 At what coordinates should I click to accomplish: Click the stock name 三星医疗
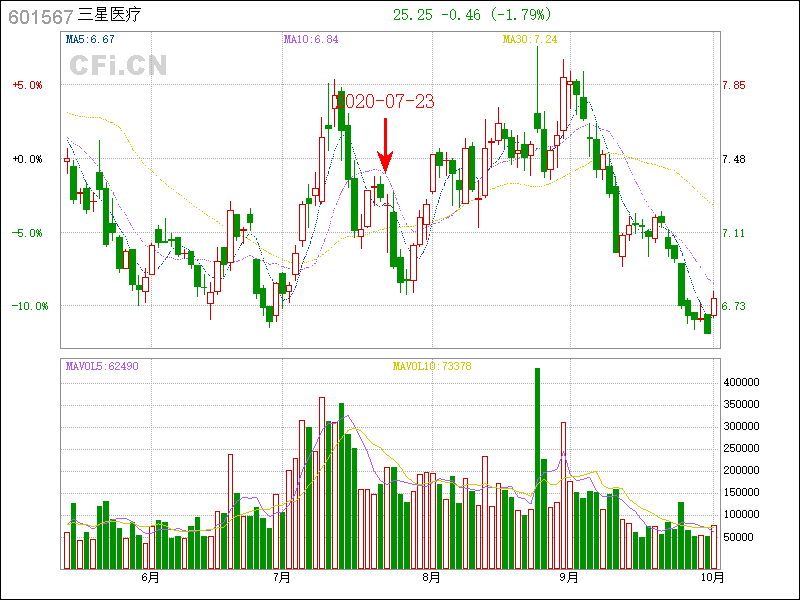pos(113,15)
